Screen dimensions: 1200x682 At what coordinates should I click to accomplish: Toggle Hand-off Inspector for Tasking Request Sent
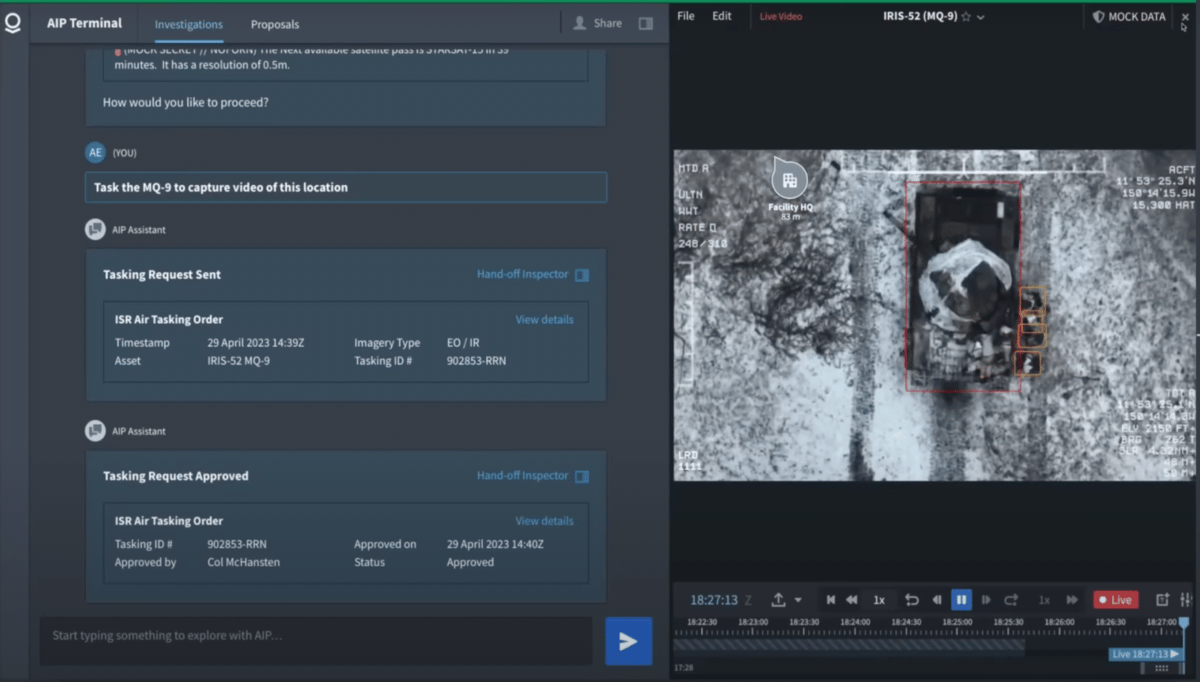(582, 275)
